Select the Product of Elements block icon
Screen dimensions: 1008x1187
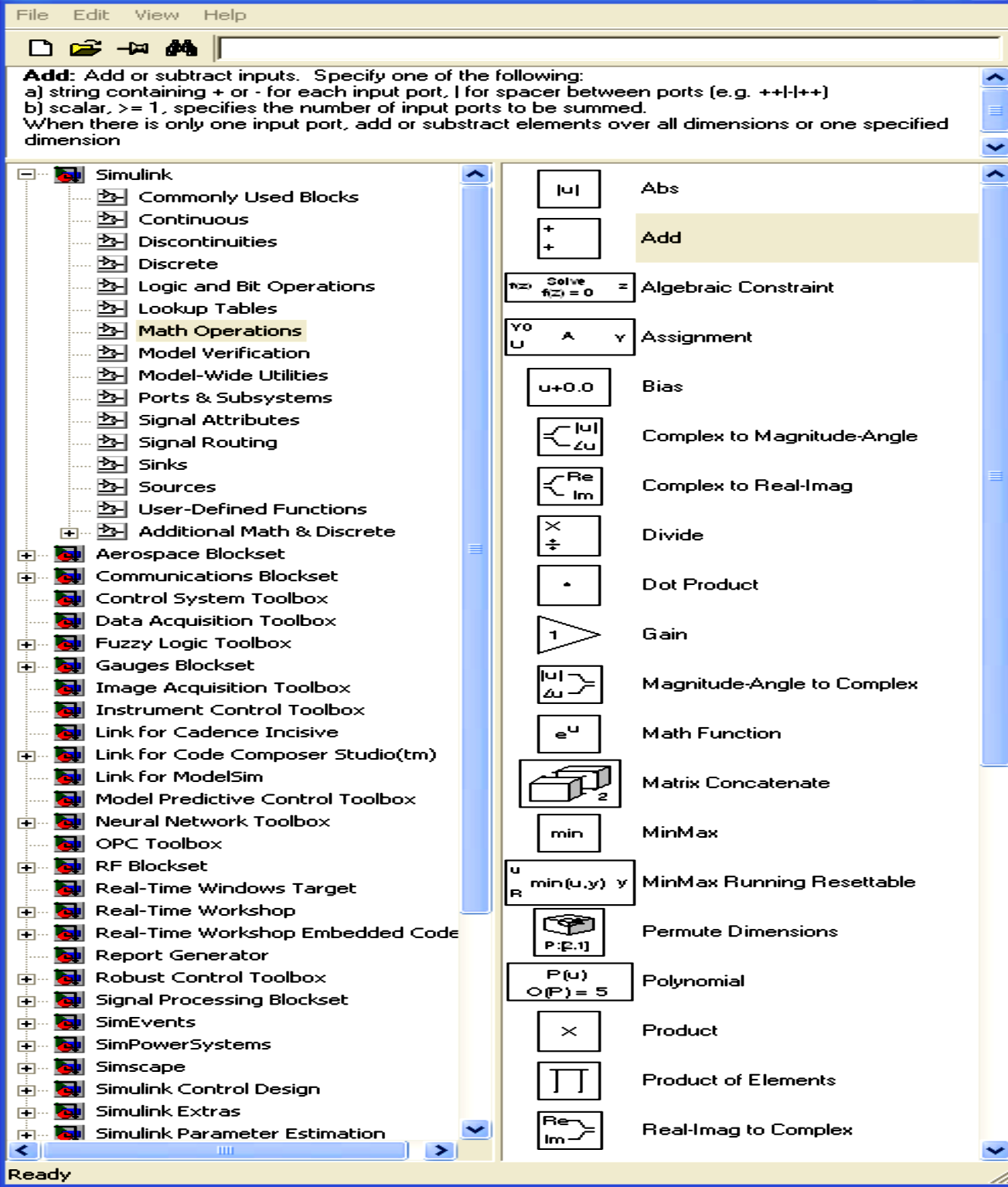pyautogui.click(x=568, y=1080)
